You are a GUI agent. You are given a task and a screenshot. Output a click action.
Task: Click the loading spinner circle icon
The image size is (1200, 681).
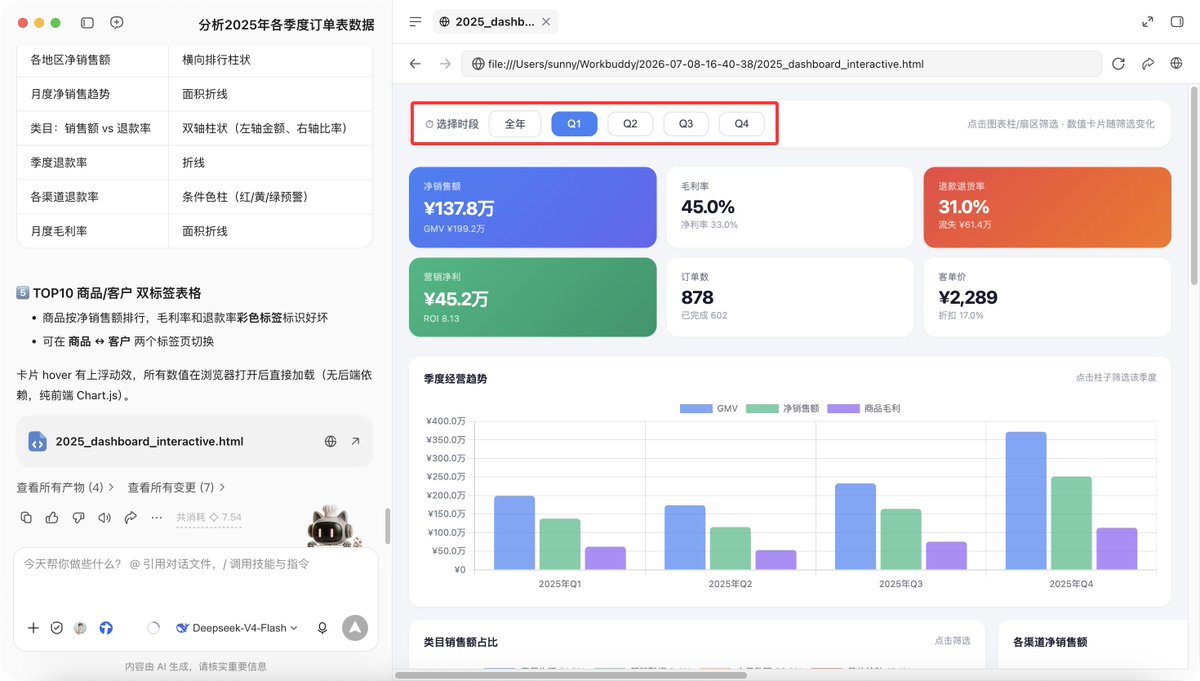153,628
